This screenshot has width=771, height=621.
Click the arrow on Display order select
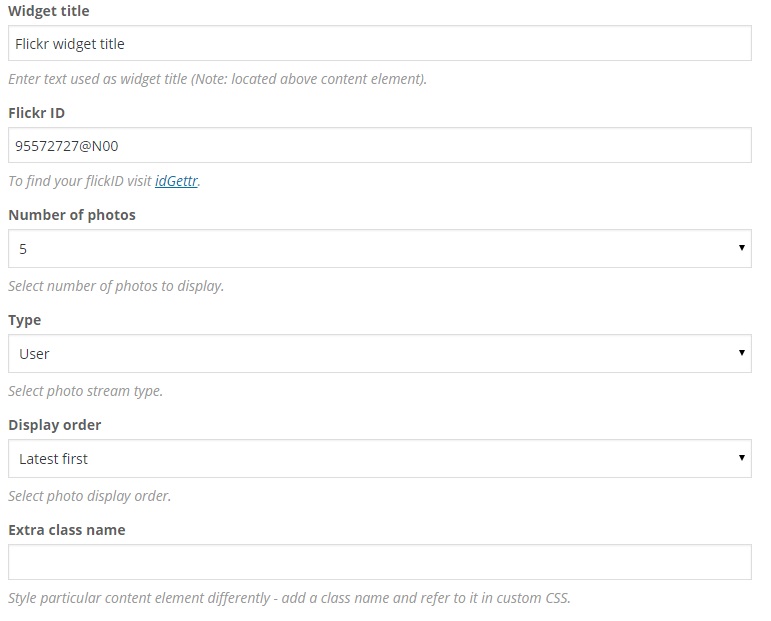[x=741, y=458]
